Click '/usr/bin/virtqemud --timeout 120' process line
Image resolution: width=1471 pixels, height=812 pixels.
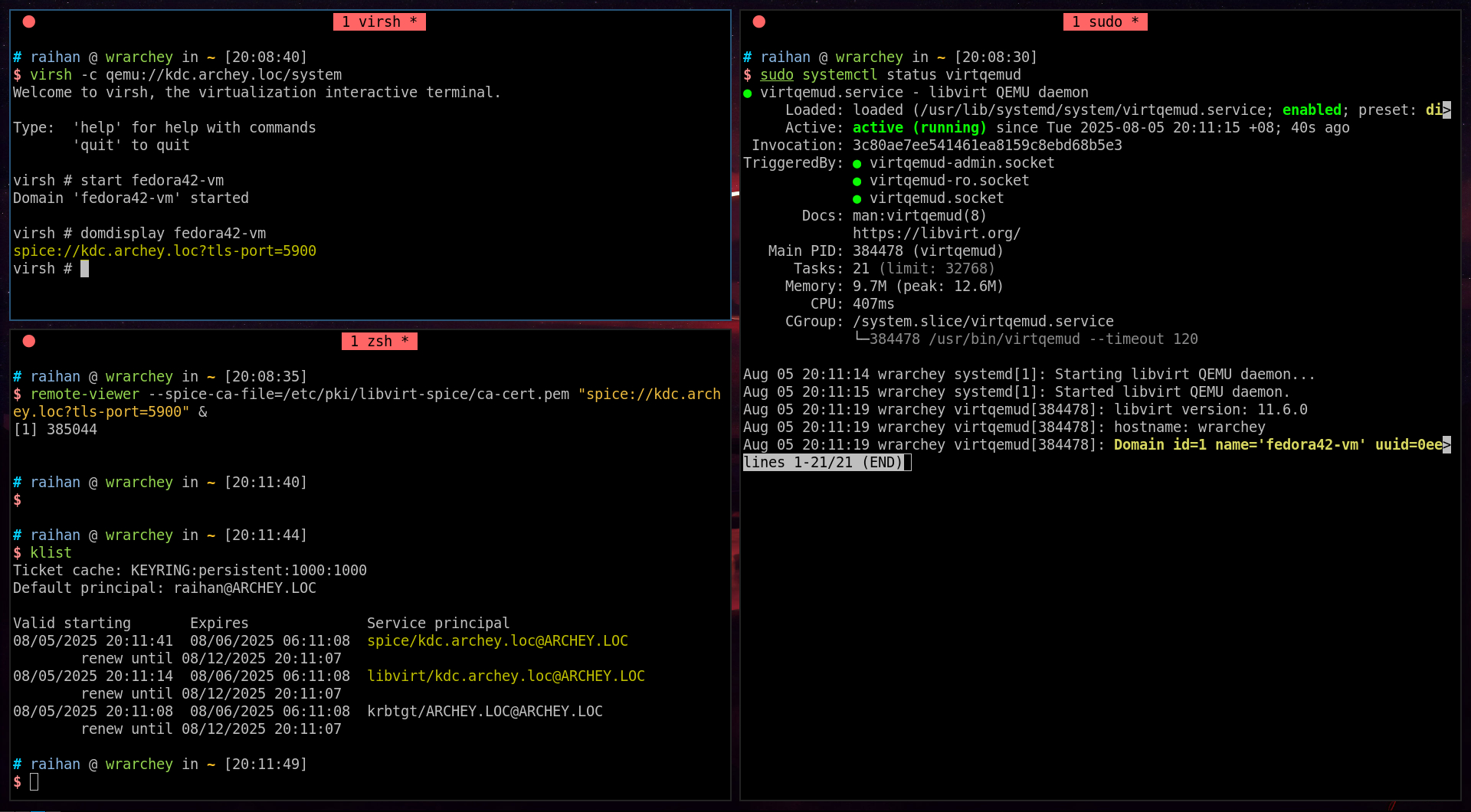tap(1063, 339)
